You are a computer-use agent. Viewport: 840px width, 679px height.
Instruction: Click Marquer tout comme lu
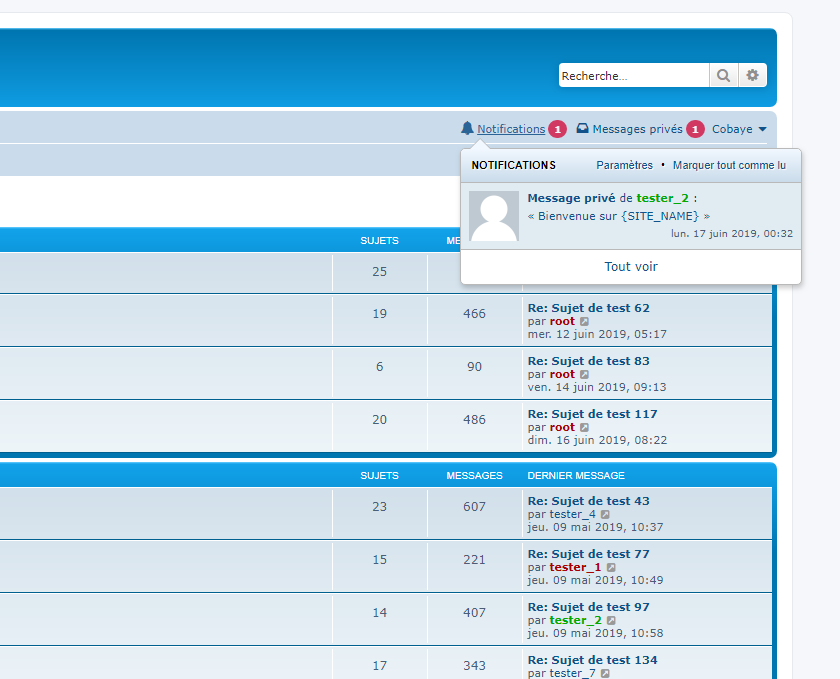[729, 165]
